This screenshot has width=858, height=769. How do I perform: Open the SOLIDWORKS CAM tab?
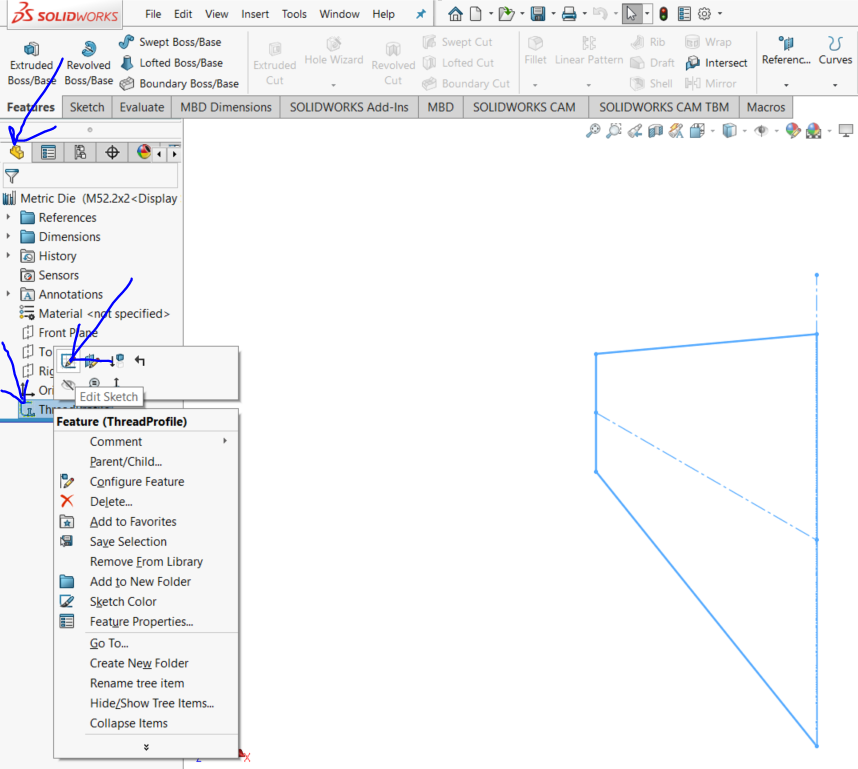tap(524, 107)
